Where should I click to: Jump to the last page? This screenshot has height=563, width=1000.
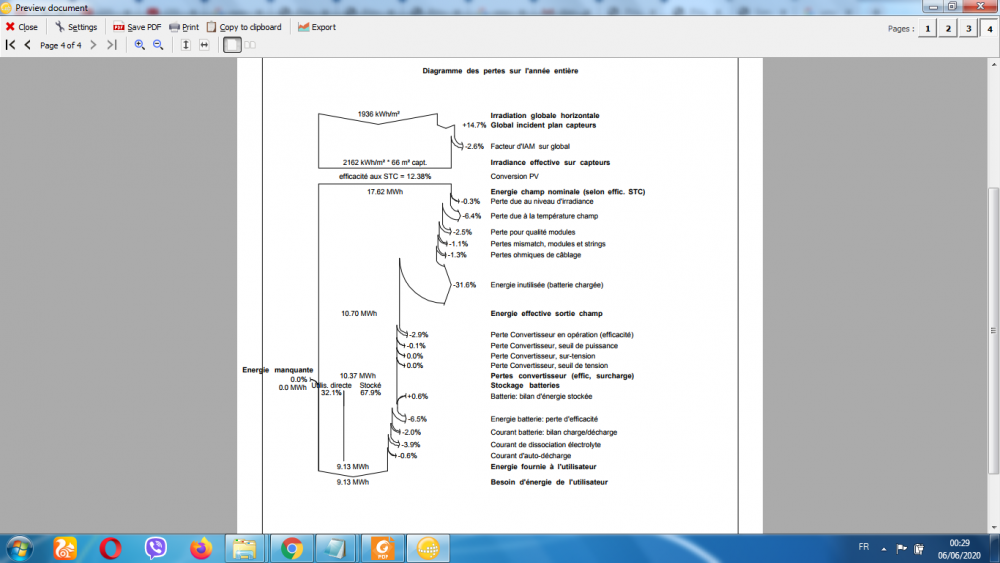(x=111, y=45)
